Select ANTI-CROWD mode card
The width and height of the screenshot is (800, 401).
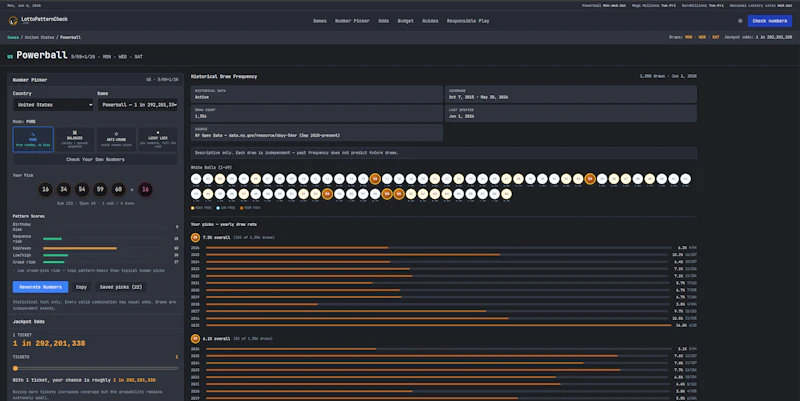tap(116, 139)
